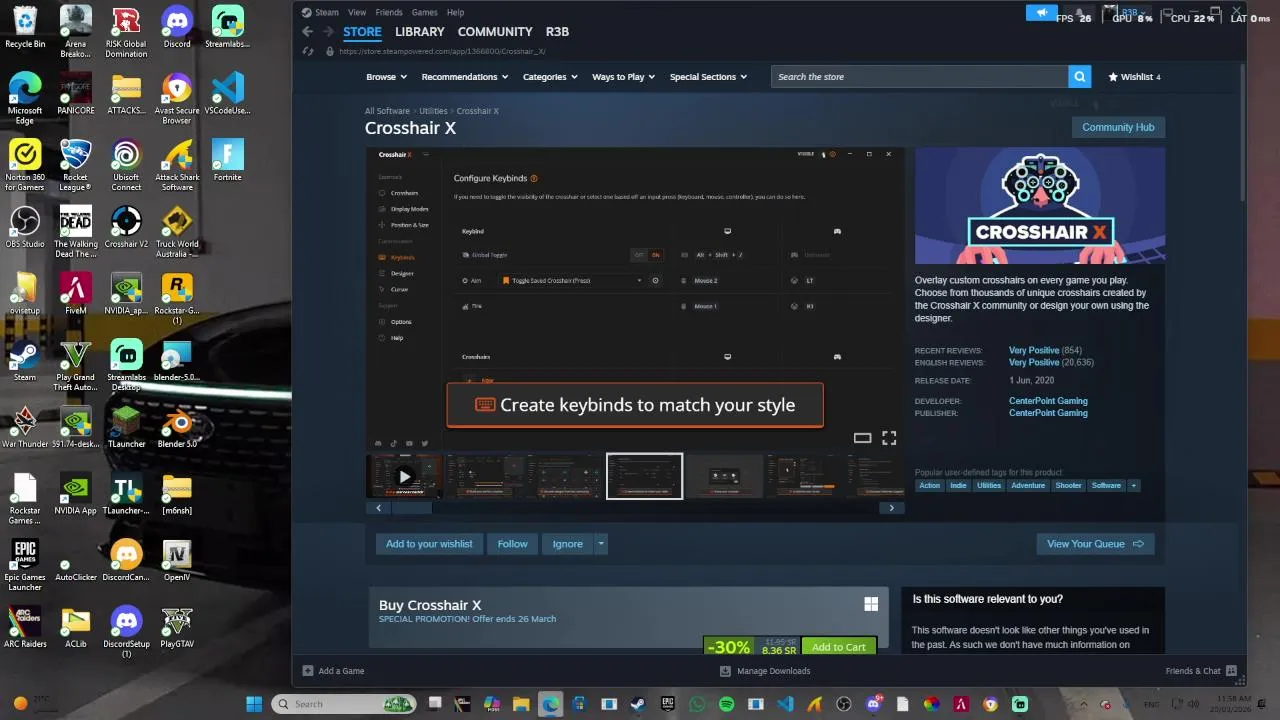Expand the Browse store menu

click(386, 77)
